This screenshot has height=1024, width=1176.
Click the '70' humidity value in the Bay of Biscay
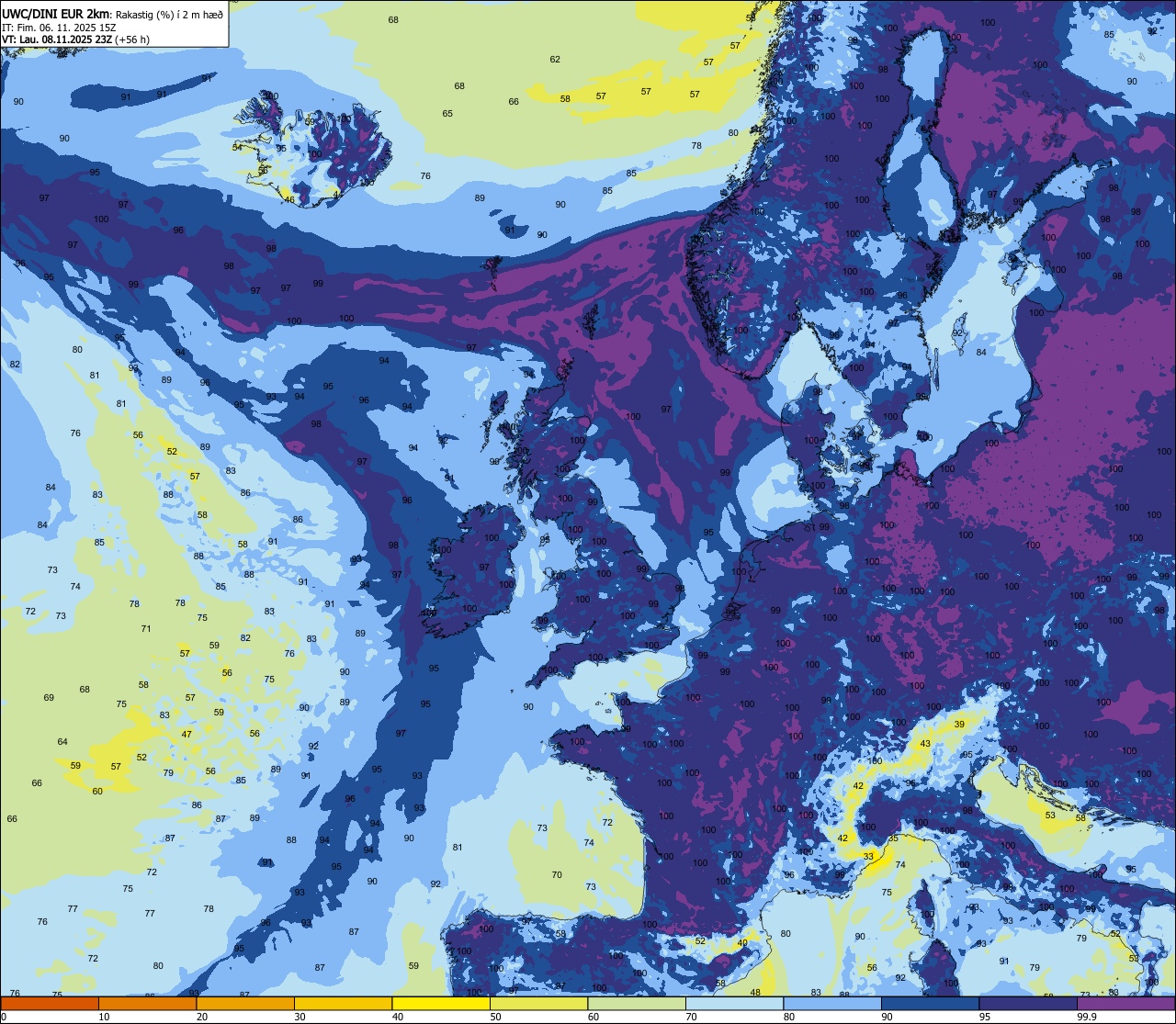[x=557, y=874]
